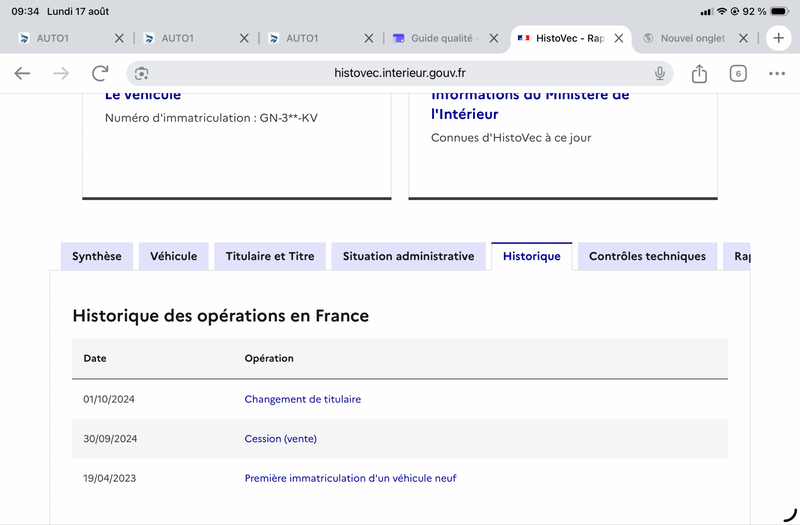800x525 pixels.
Task: Click the date 01/10/2024
Action: point(109,399)
